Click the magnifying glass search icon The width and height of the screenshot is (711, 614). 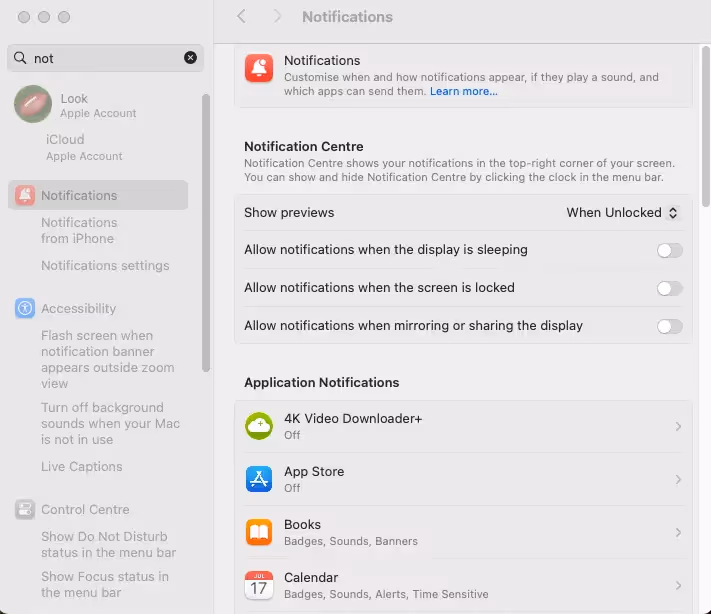[20, 58]
